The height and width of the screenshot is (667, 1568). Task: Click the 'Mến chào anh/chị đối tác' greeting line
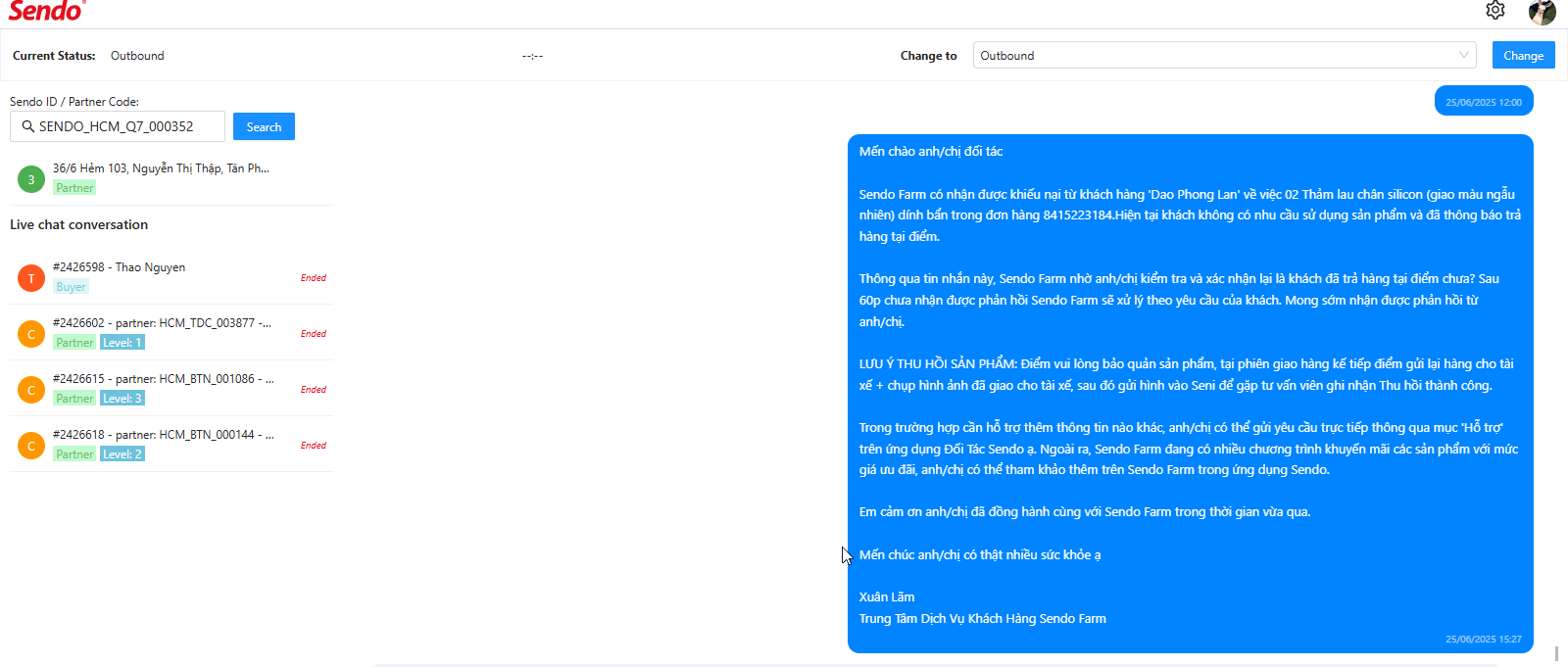click(x=931, y=151)
